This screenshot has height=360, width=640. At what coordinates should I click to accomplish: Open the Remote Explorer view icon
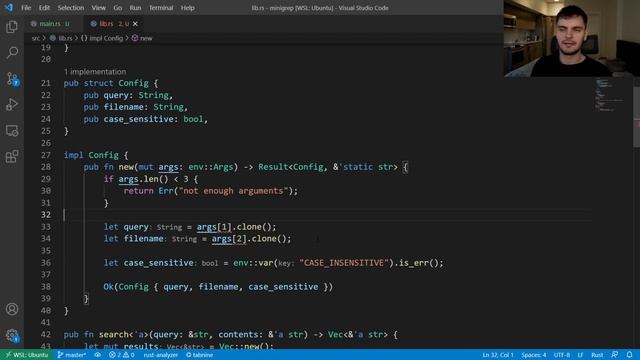tap(12, 131)
